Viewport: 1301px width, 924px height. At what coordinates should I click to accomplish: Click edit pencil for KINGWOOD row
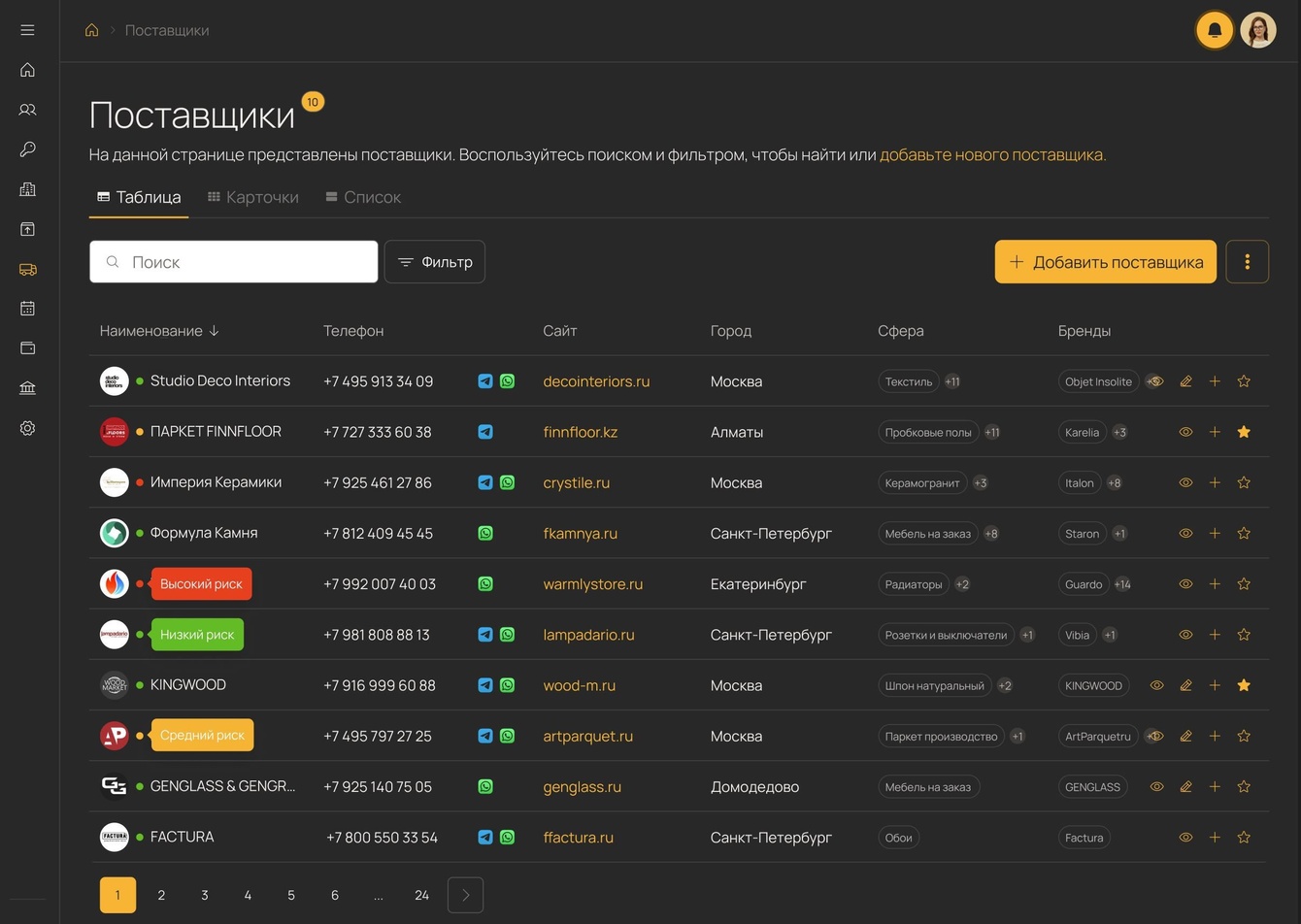[x=1185, y=685]
